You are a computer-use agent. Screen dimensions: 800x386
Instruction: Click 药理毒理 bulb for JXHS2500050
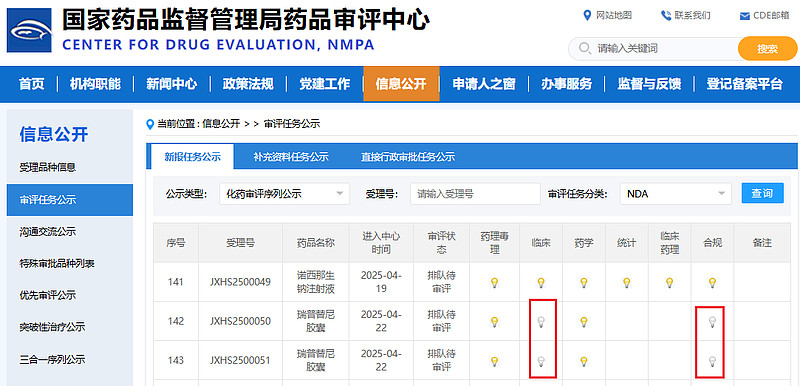pyautogui.click(x=494, y=322)
